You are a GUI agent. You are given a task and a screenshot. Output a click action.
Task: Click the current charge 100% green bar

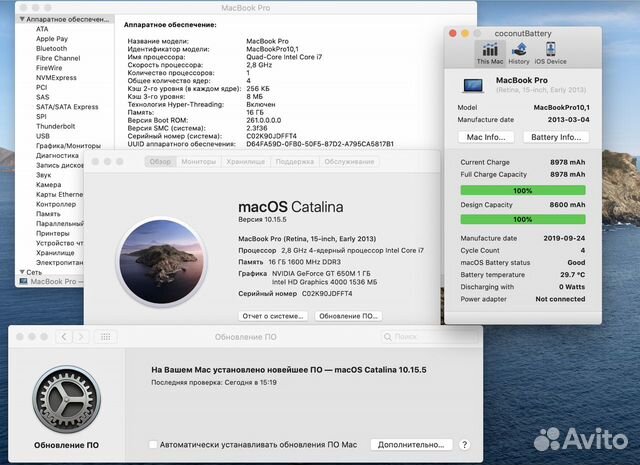(523, 191)
